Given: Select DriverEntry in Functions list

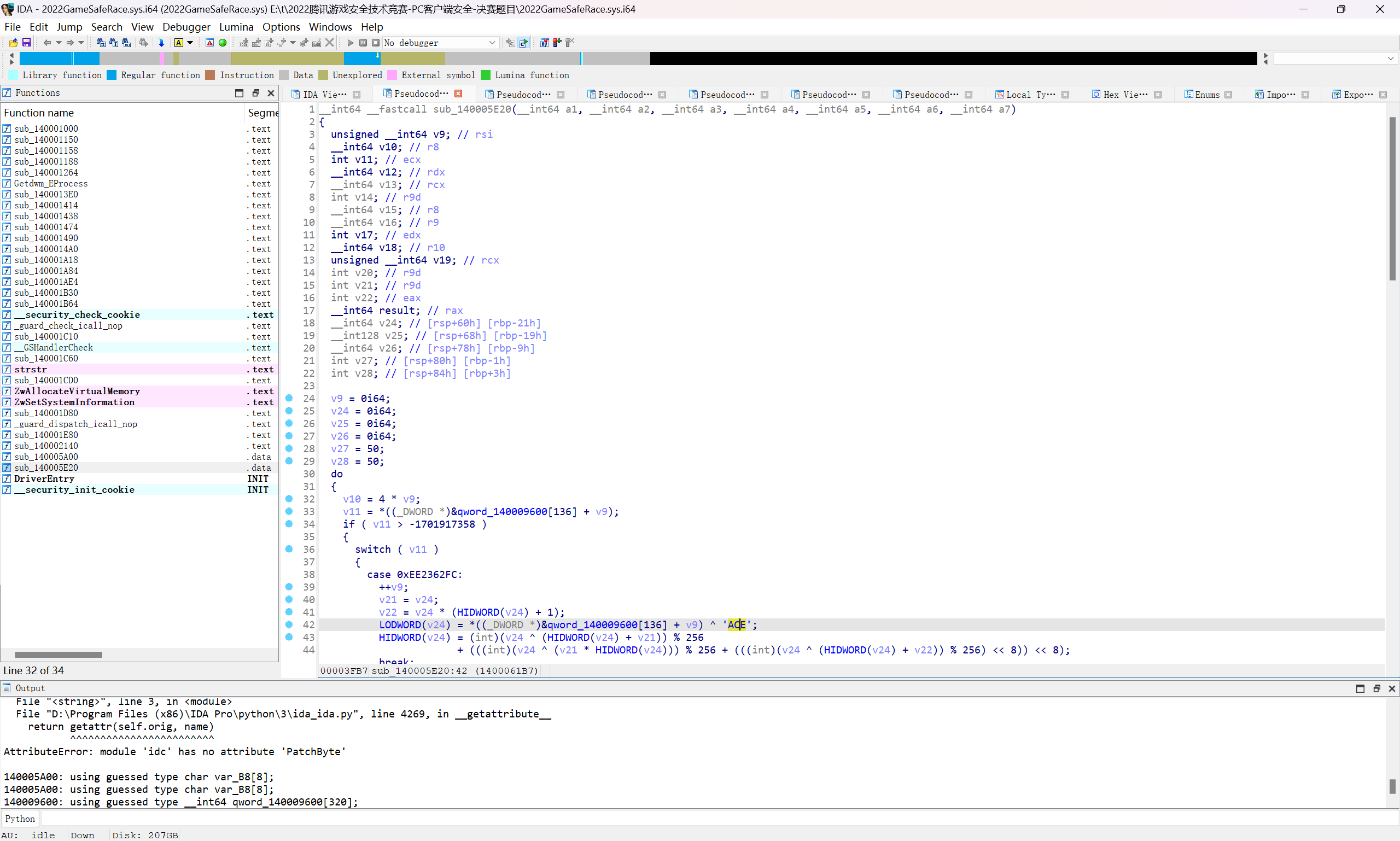Looking at the screenshot, I should pos(44,478).
